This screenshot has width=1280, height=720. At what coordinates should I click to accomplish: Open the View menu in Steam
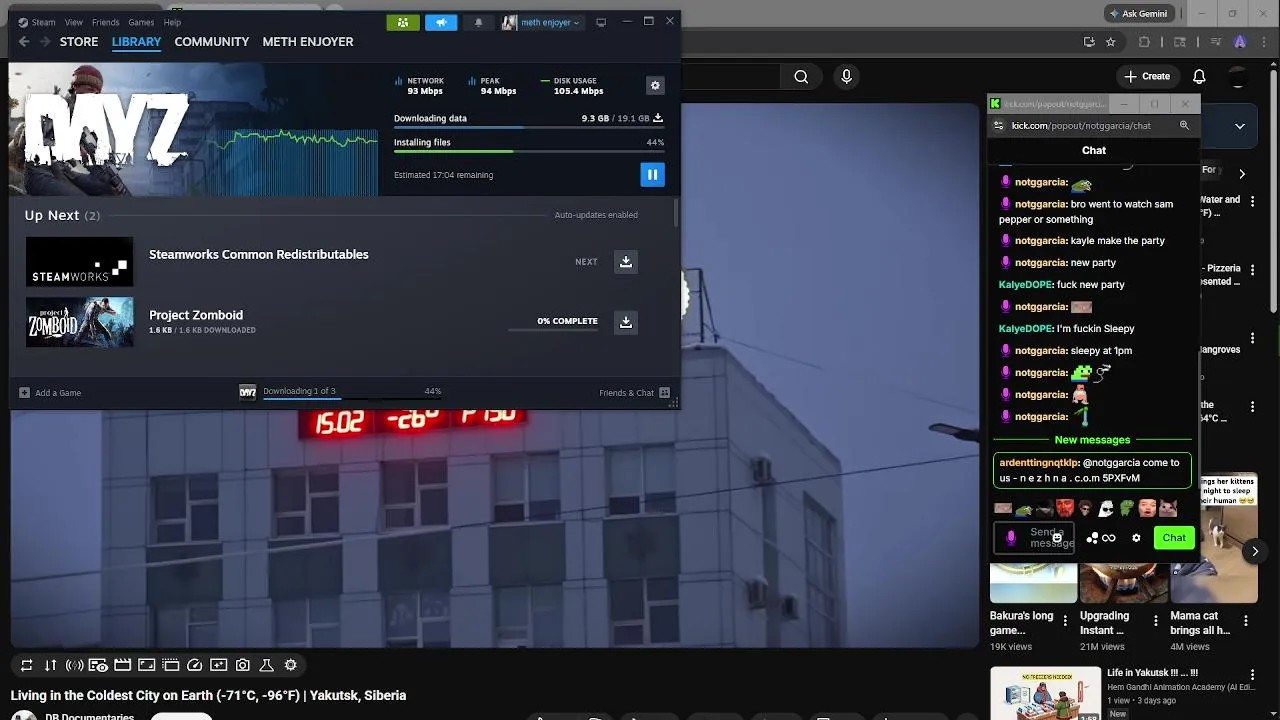pyautogui.click(x=74, y=22)
